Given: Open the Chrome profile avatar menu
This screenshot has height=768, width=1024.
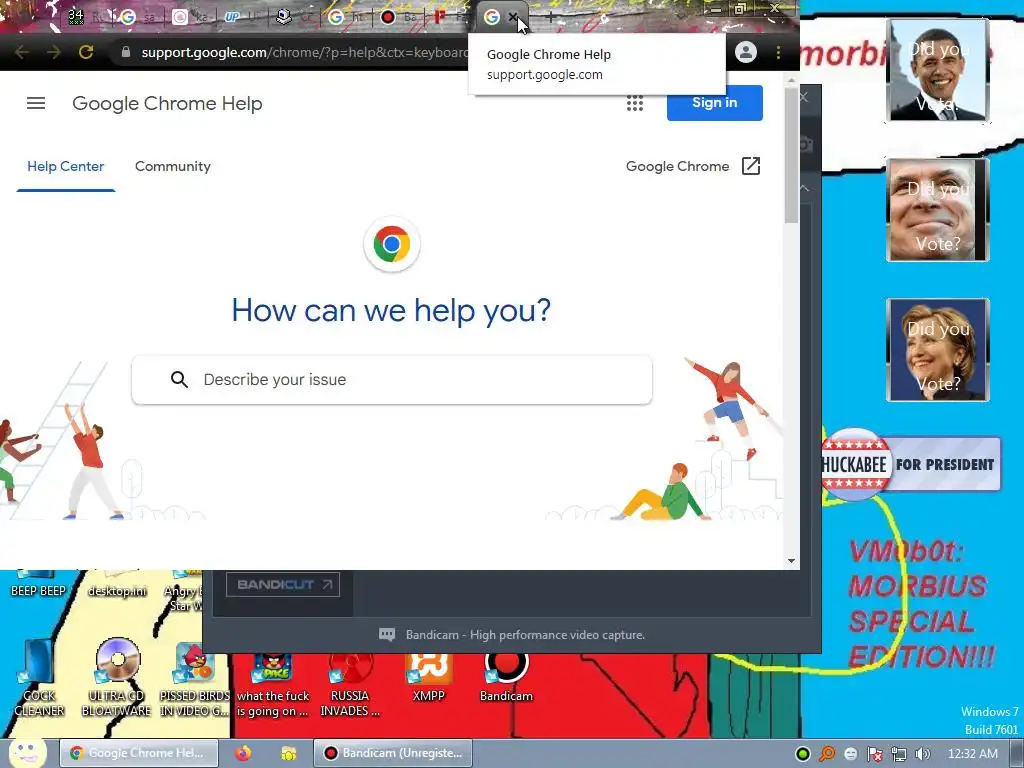Looking at the screenshot, I should click(x=746, y=52).
